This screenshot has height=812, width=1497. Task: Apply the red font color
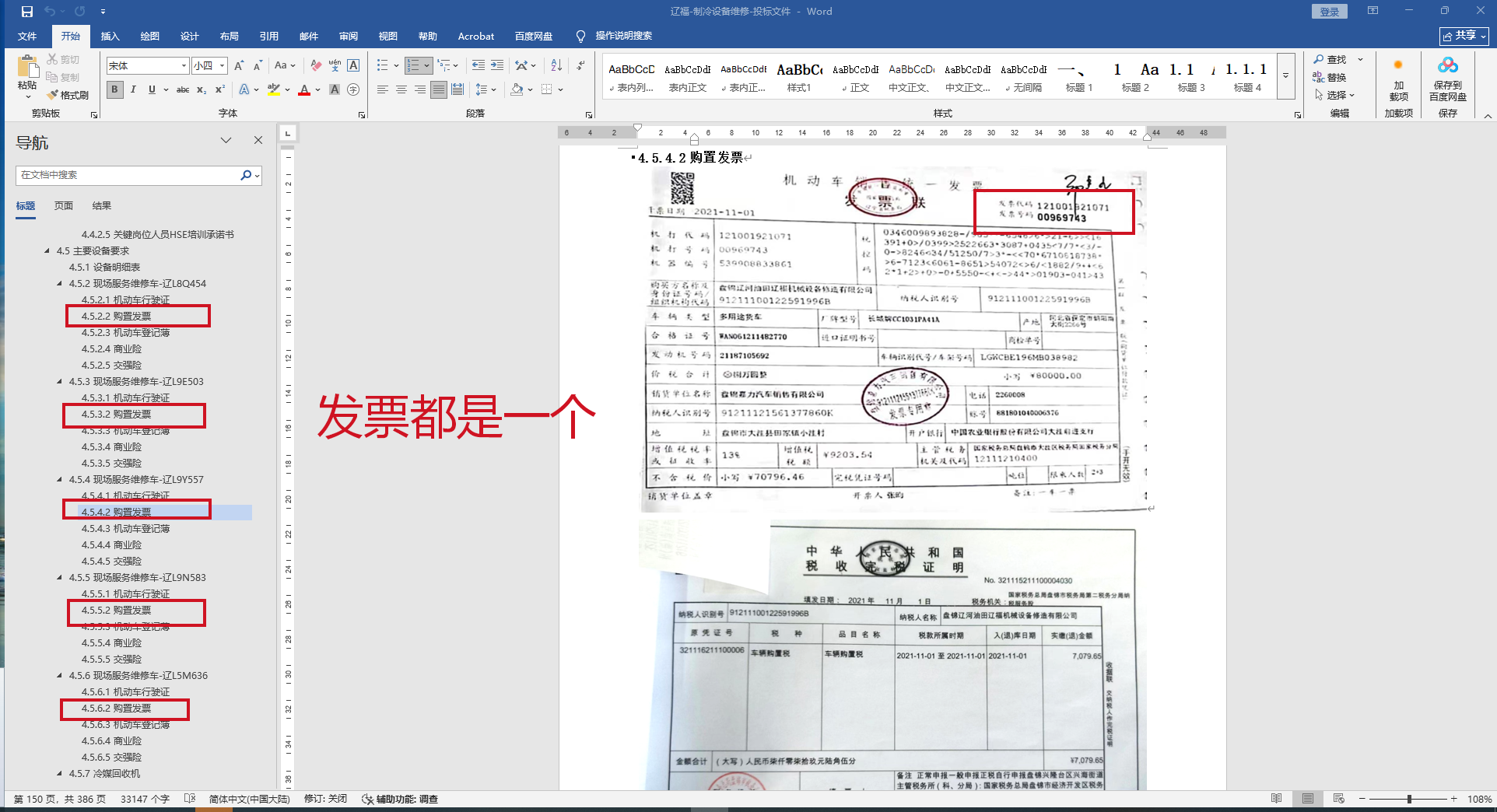tap(304, 89)
